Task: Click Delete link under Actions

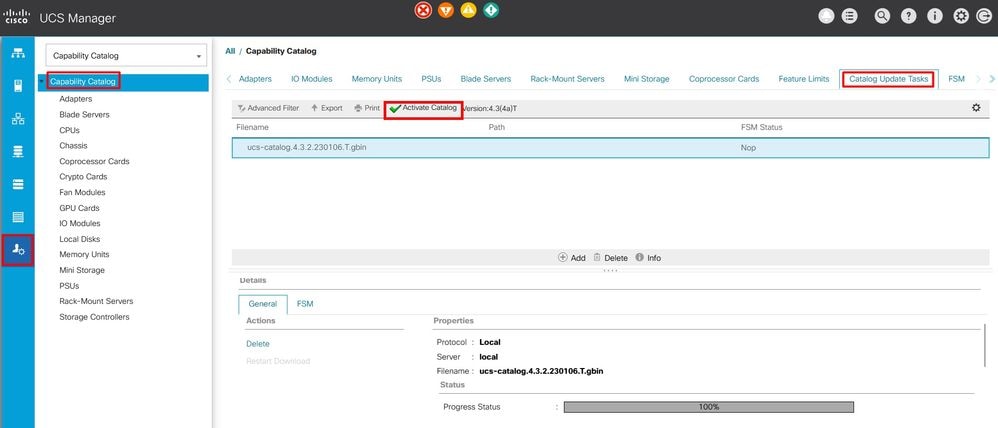Action: coord(258,344)
